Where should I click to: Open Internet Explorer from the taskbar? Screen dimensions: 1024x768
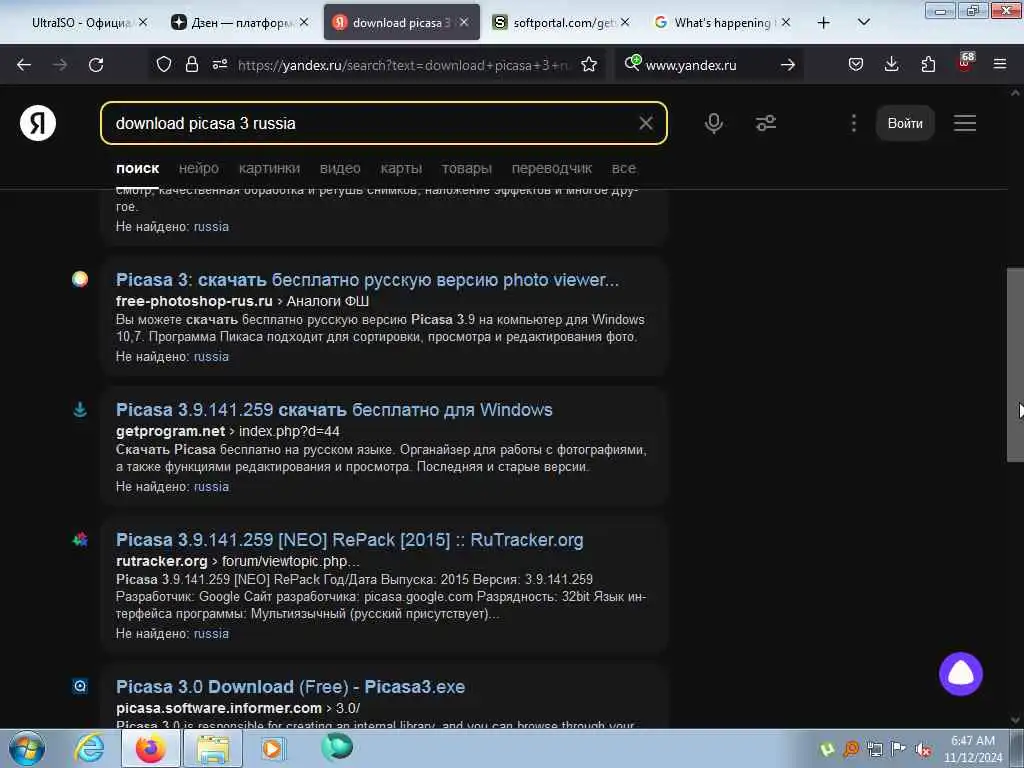click(x=89, y=748)
